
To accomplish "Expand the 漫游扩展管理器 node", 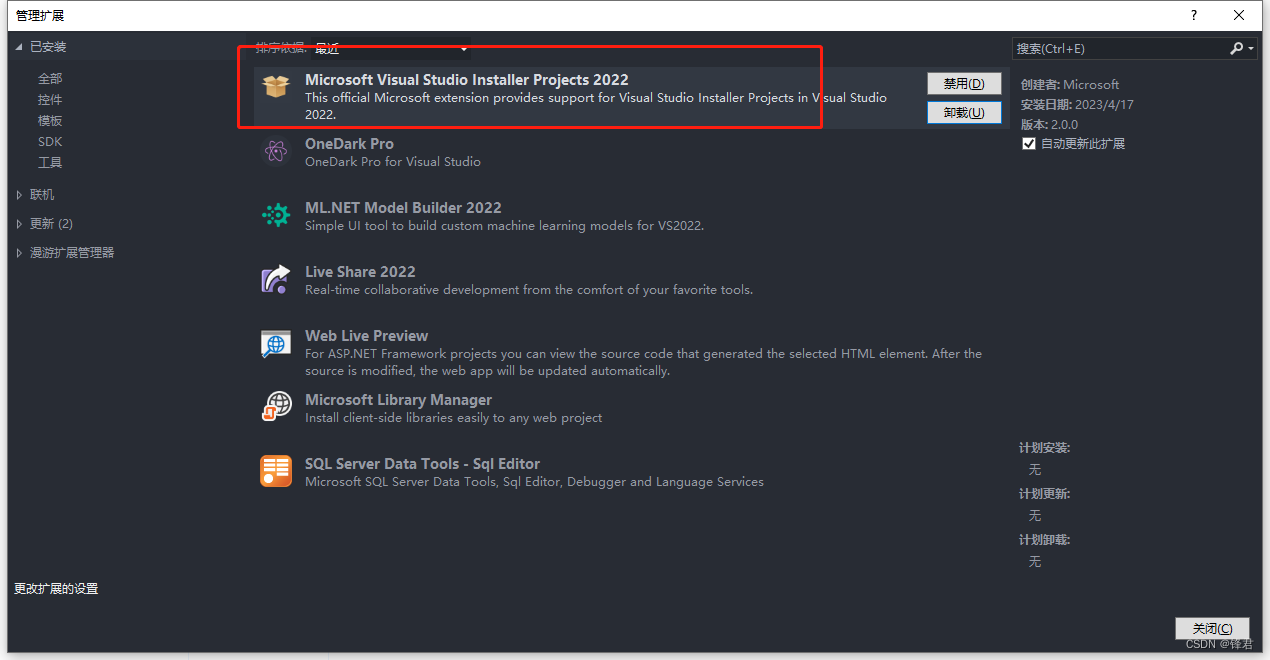I will pos(19,253).
